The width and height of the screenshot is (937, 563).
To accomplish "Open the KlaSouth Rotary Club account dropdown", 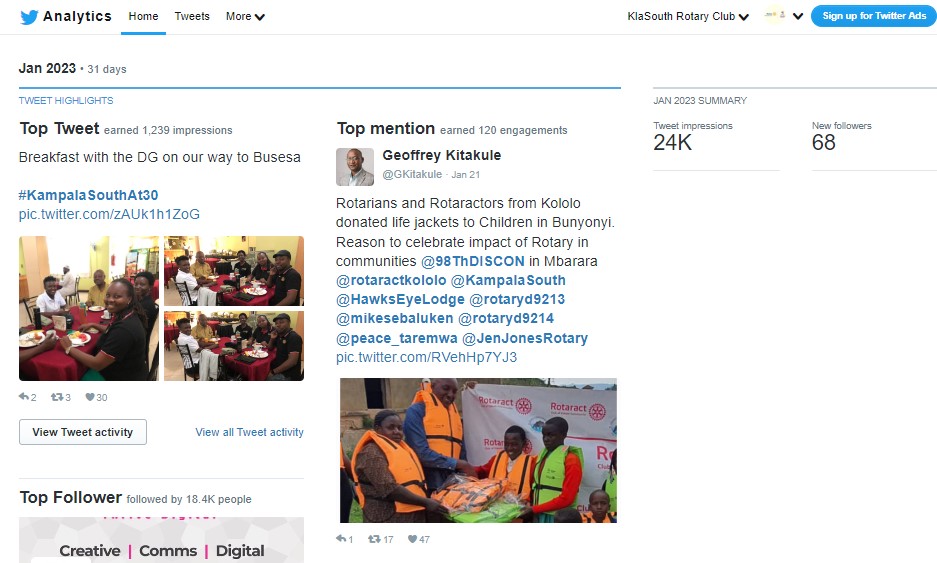I will pyautogui.click(x=688, y=17).
